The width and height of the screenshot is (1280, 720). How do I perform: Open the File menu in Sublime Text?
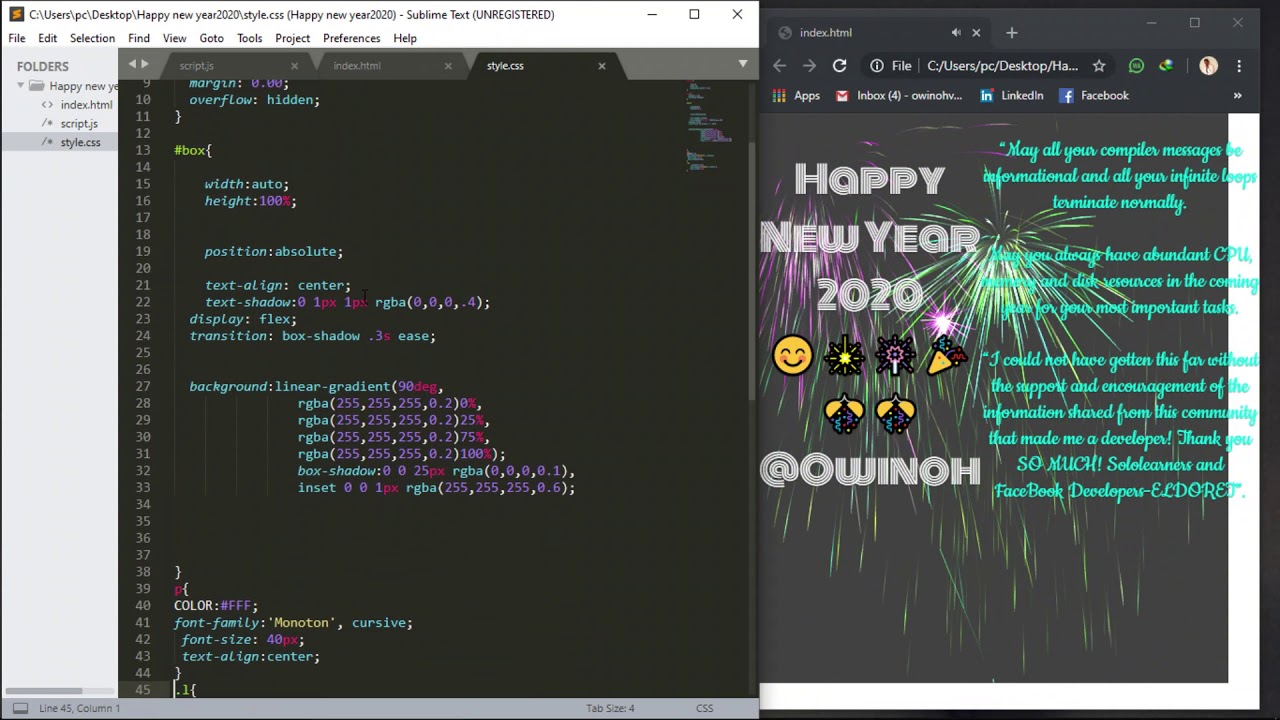[x=17, y=38]
